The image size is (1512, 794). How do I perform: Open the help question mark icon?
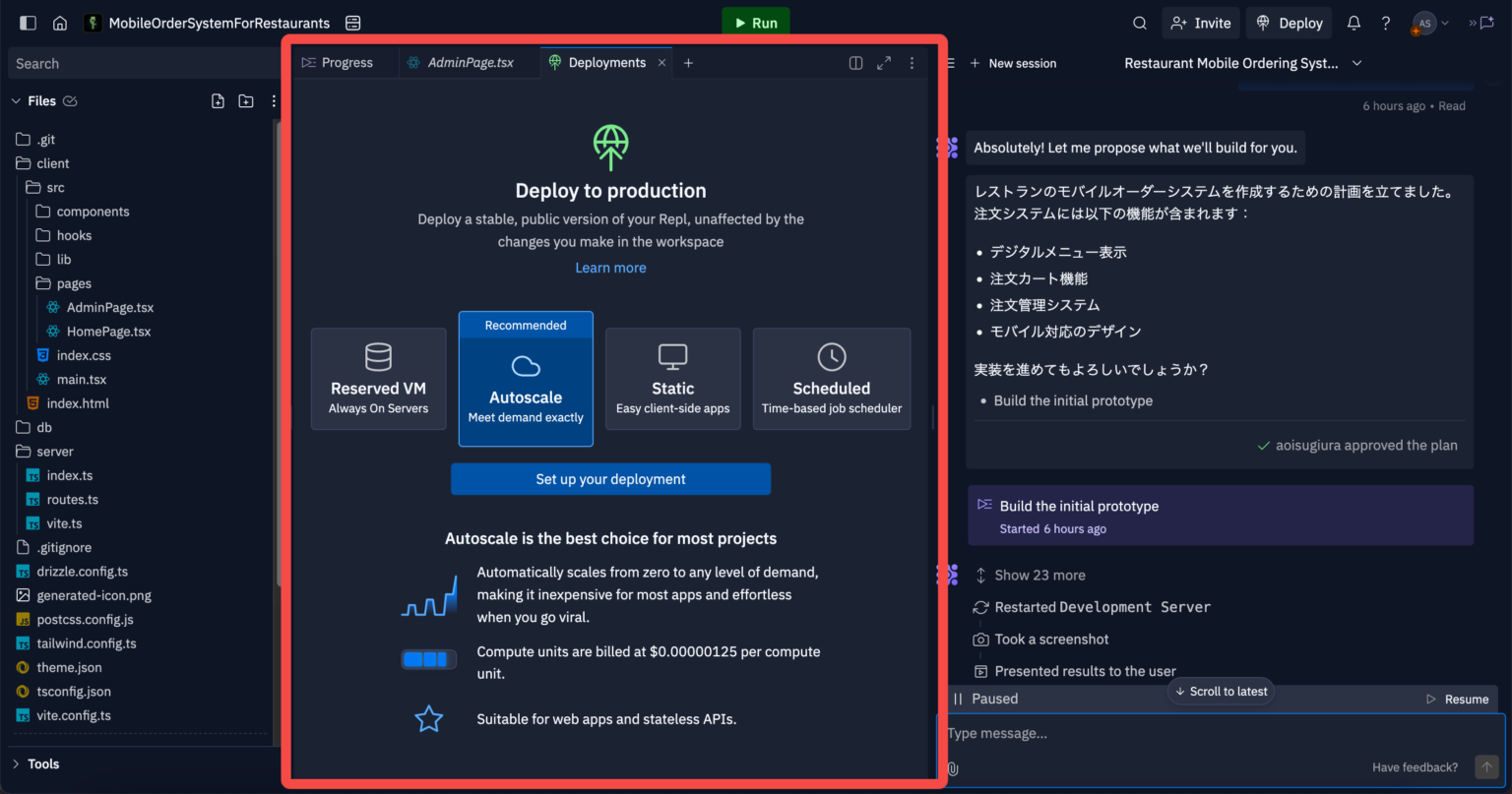coord(1385,22)
